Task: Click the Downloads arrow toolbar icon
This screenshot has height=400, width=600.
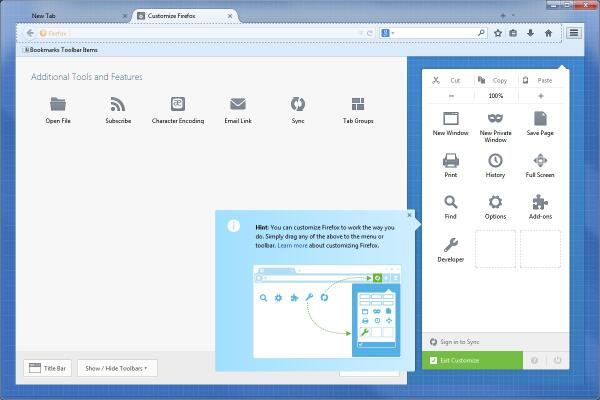Action: 530,33
